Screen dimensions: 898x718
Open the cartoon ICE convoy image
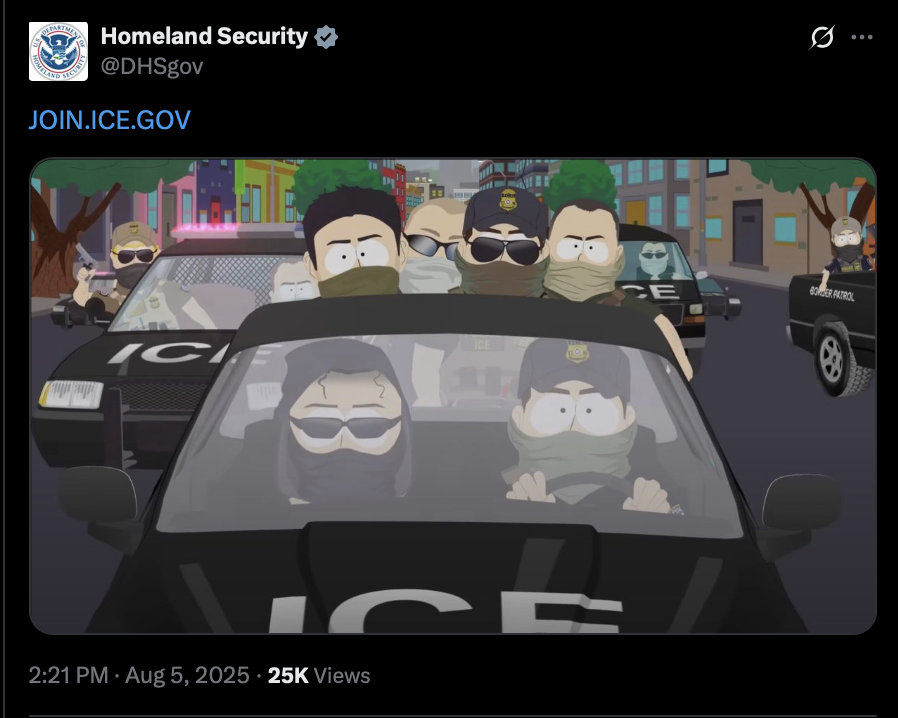point(453,396)
